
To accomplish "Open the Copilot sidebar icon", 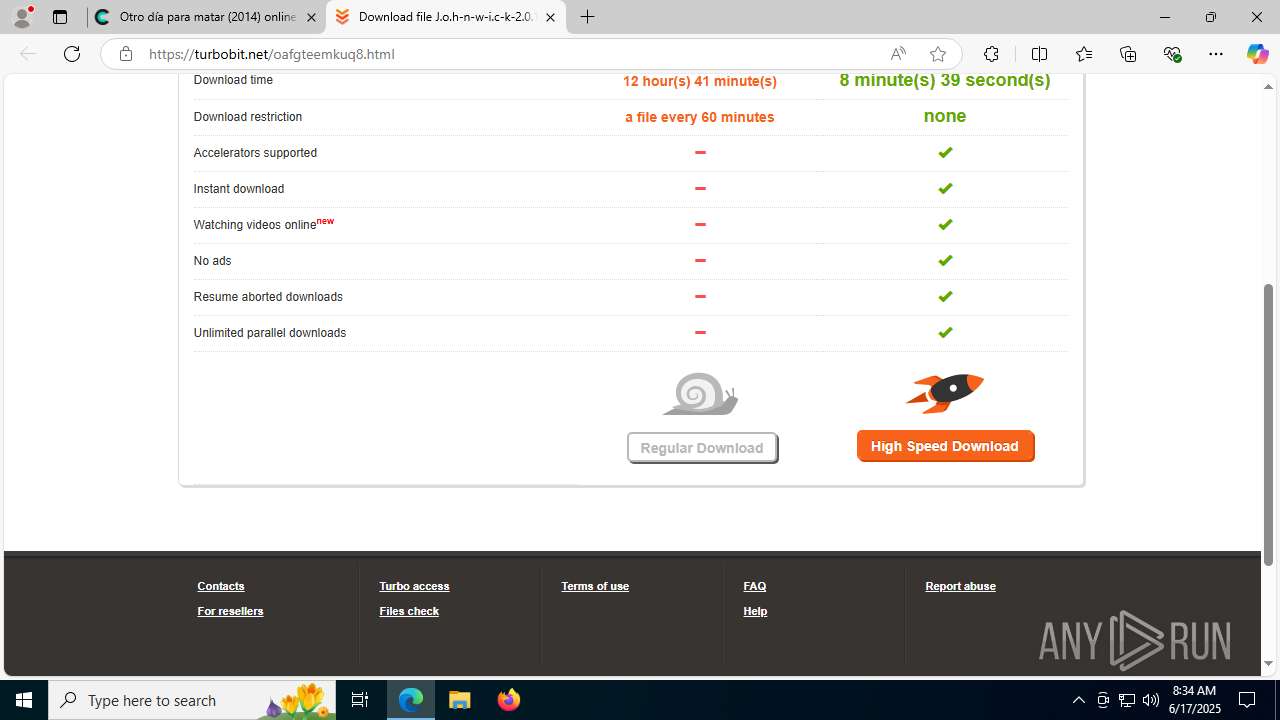I will pos(1257,54).
